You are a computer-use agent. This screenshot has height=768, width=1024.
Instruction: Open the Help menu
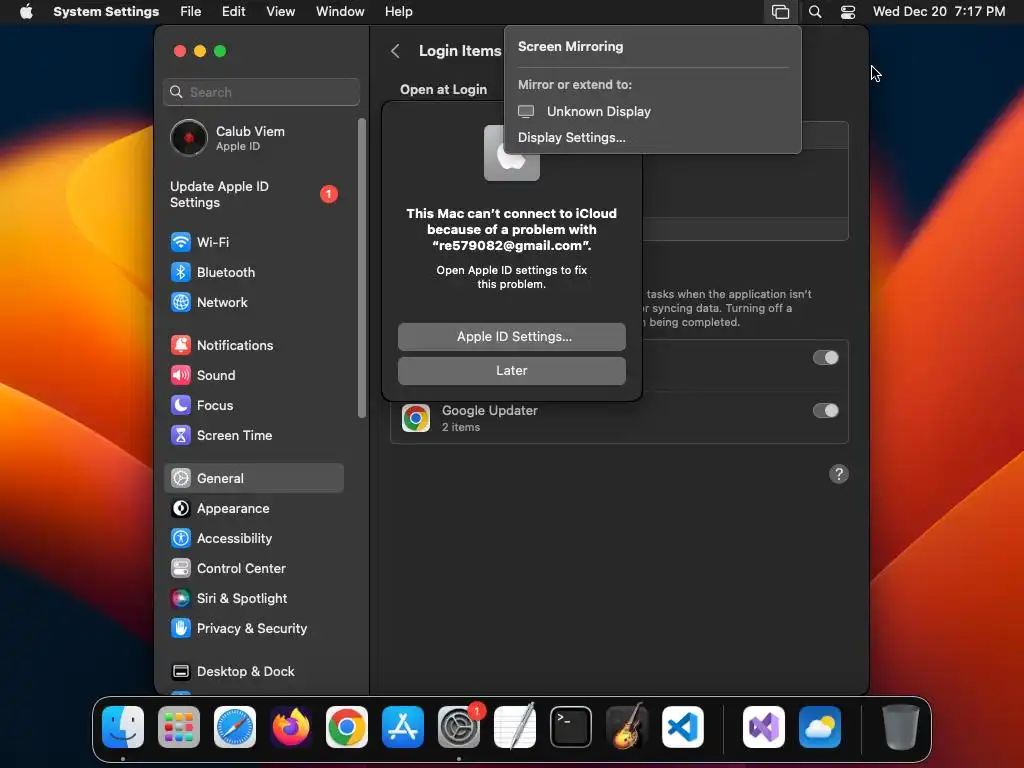coord(398,12)
